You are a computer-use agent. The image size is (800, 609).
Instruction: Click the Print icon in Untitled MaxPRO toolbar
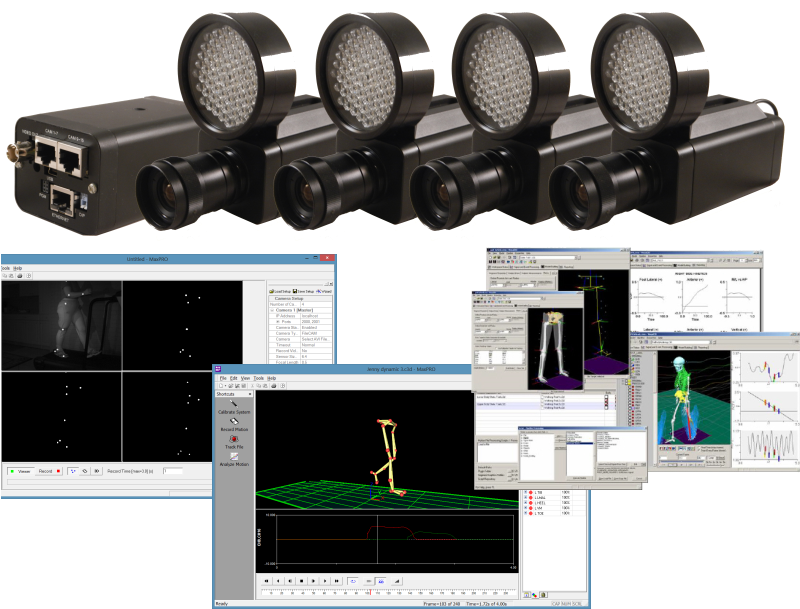tap(19, 275)
